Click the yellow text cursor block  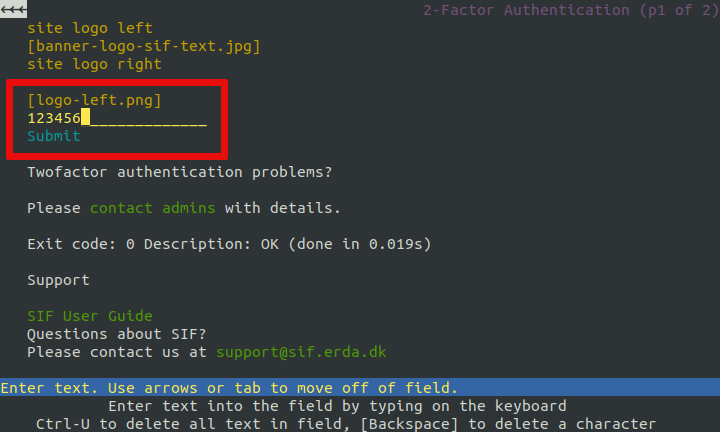[85, 118]
